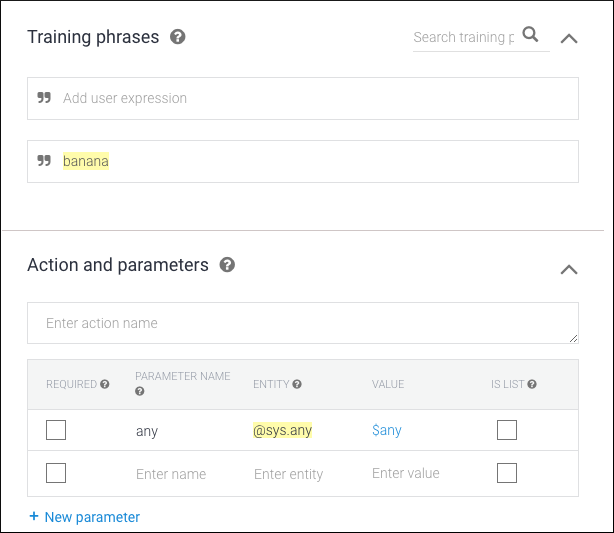
Task: Click the help icon next to ENTITY
Action: click(x=297, y=384)
